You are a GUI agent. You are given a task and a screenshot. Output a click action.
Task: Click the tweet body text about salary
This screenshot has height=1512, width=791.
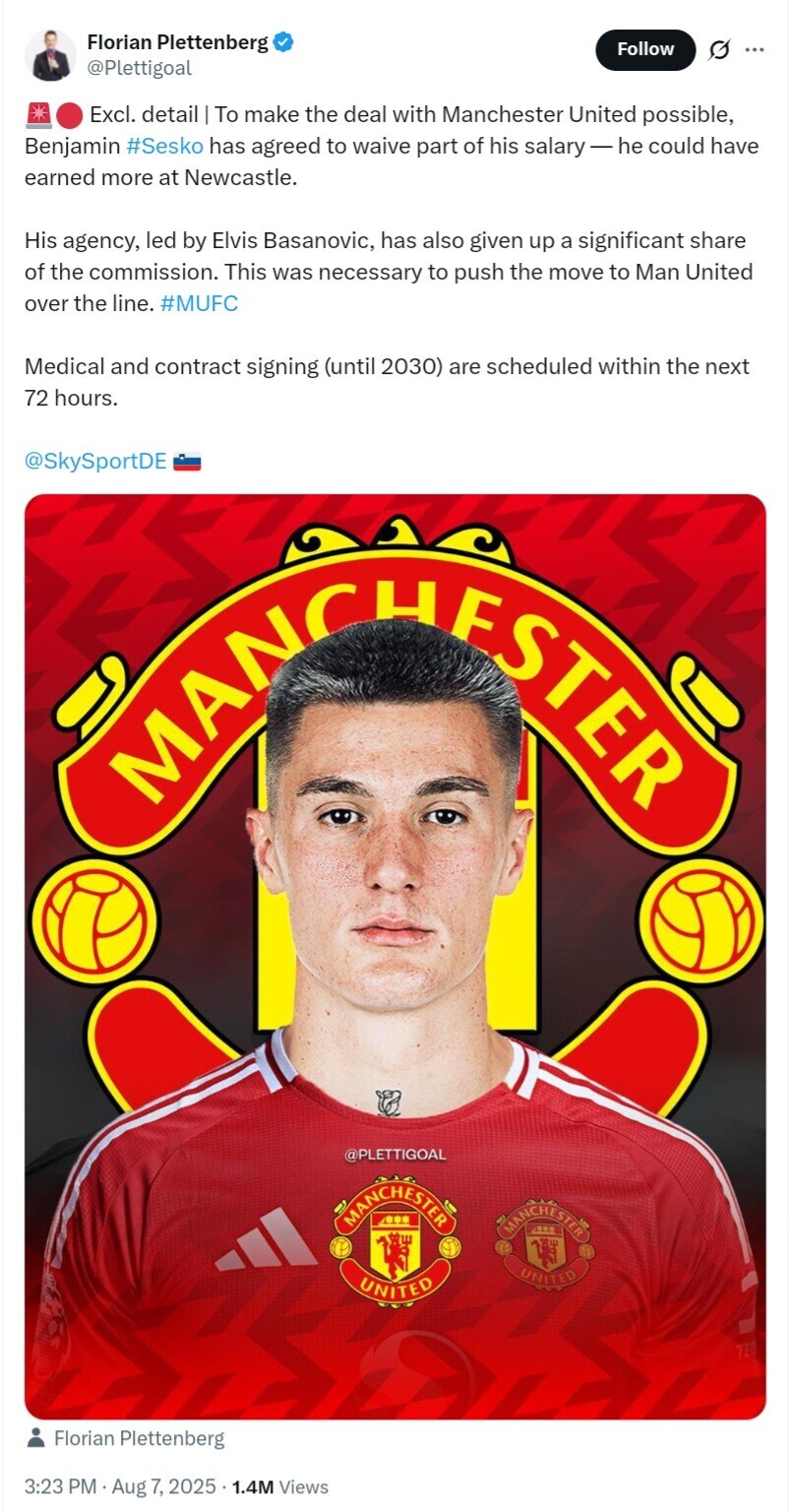(x=392, y=147)
